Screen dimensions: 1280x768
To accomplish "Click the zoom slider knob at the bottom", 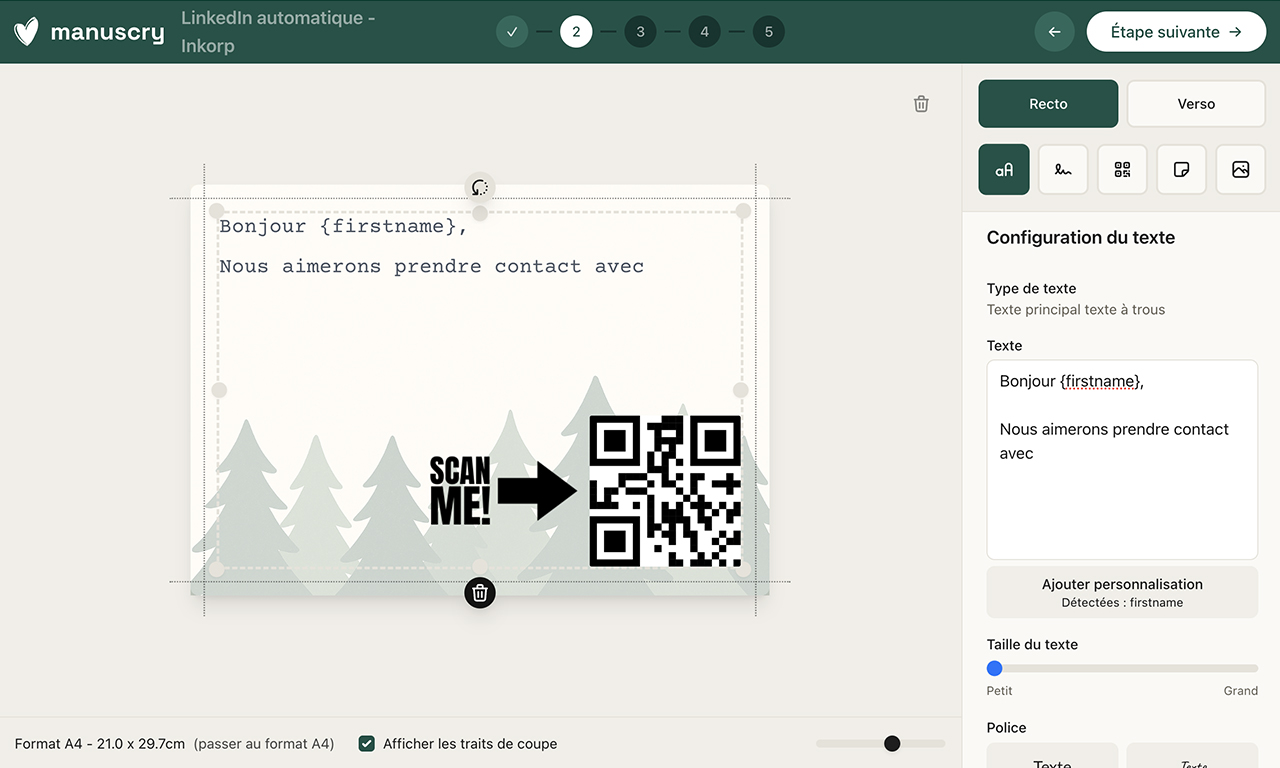I will point(892,743).
